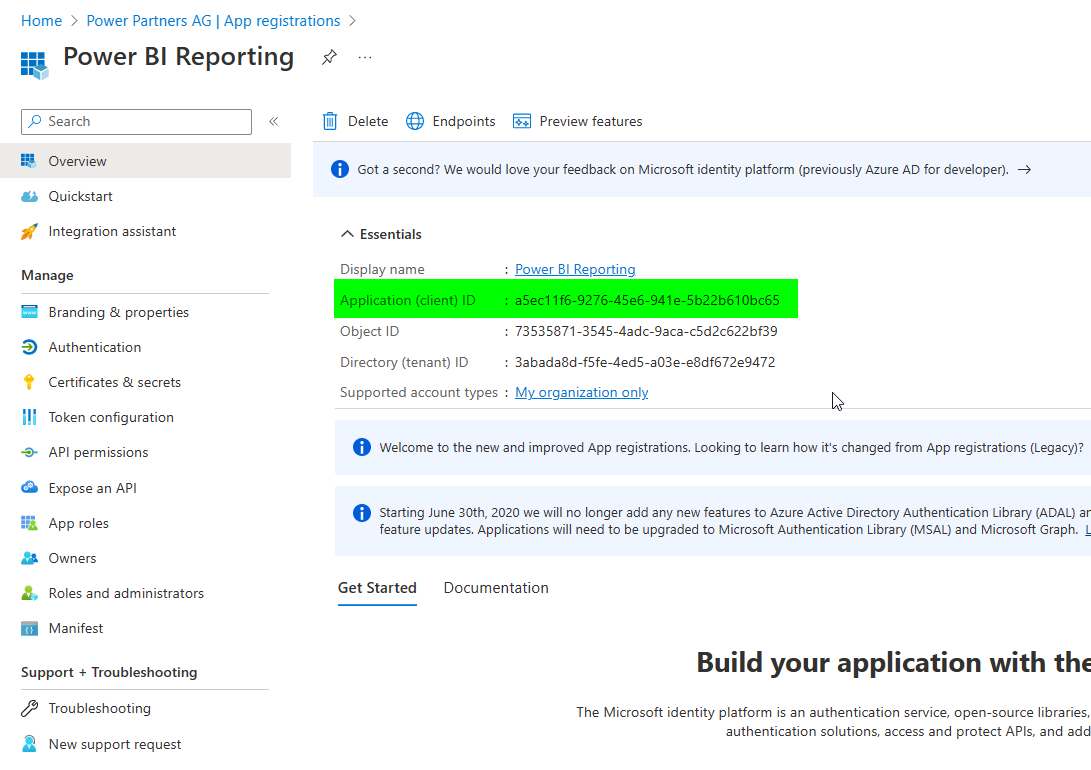Click the Endpoints globe icon
The image size is (1091, 770).
(415, 121)
